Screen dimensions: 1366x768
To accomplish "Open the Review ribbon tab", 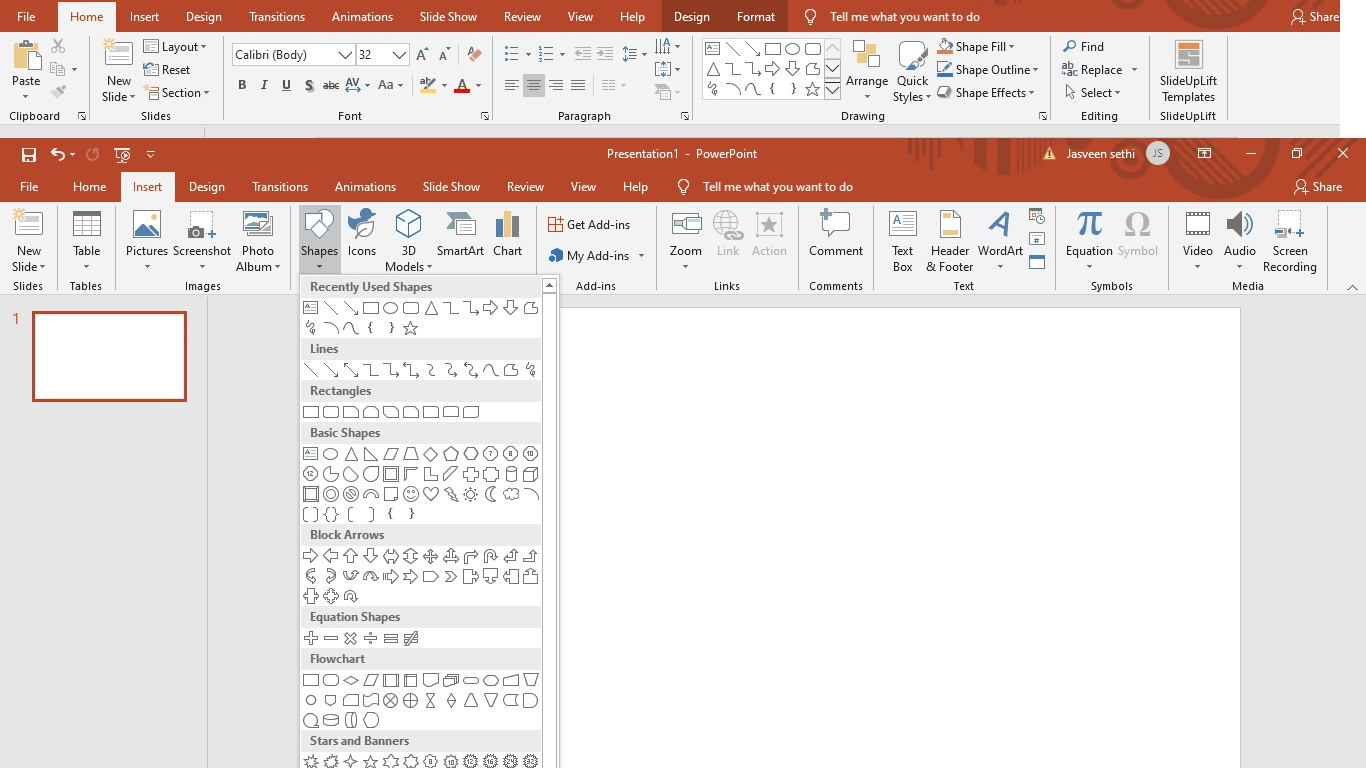I will (525, 186).
